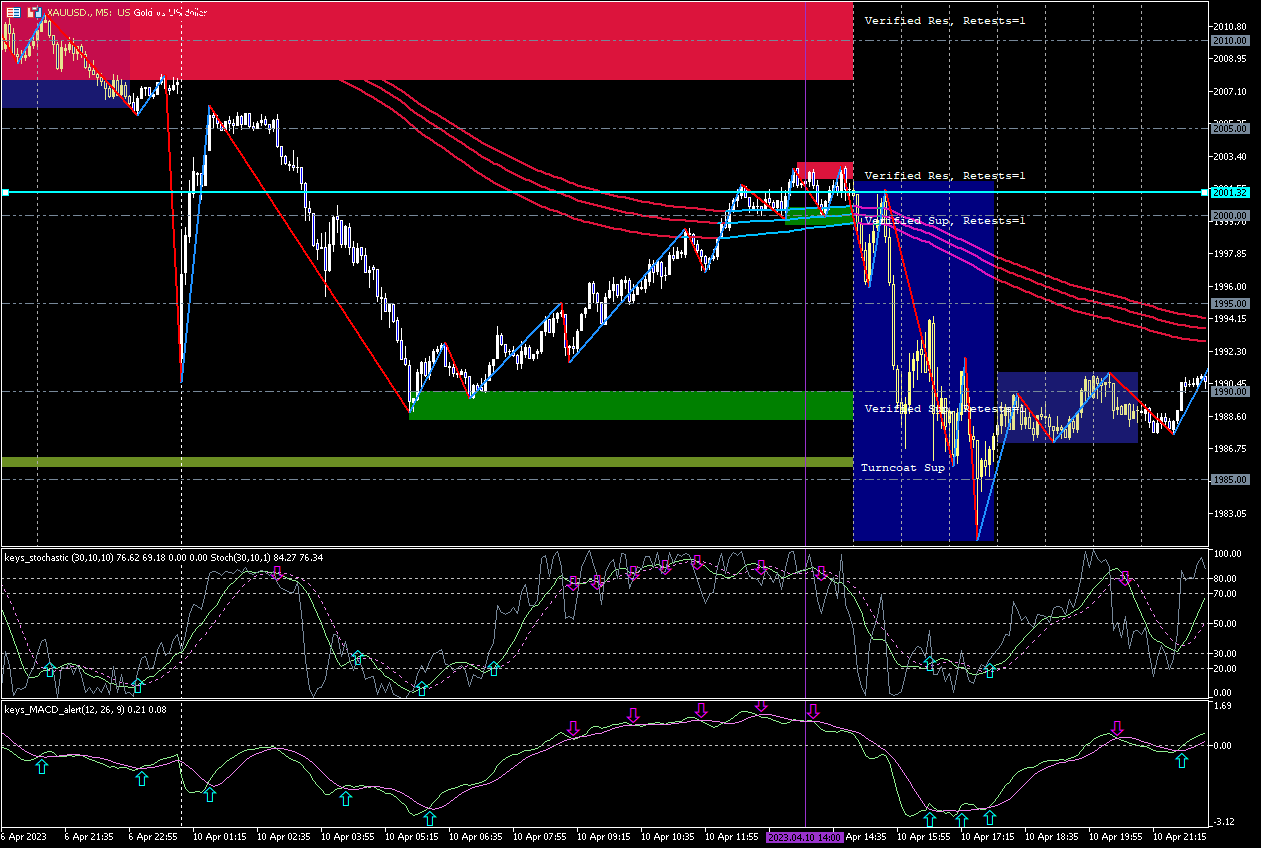Image resolution: width=1261 pixels, height=848 pixels.
Task: Open the Depth of Market panel icon
Action: tap(13, 12)
